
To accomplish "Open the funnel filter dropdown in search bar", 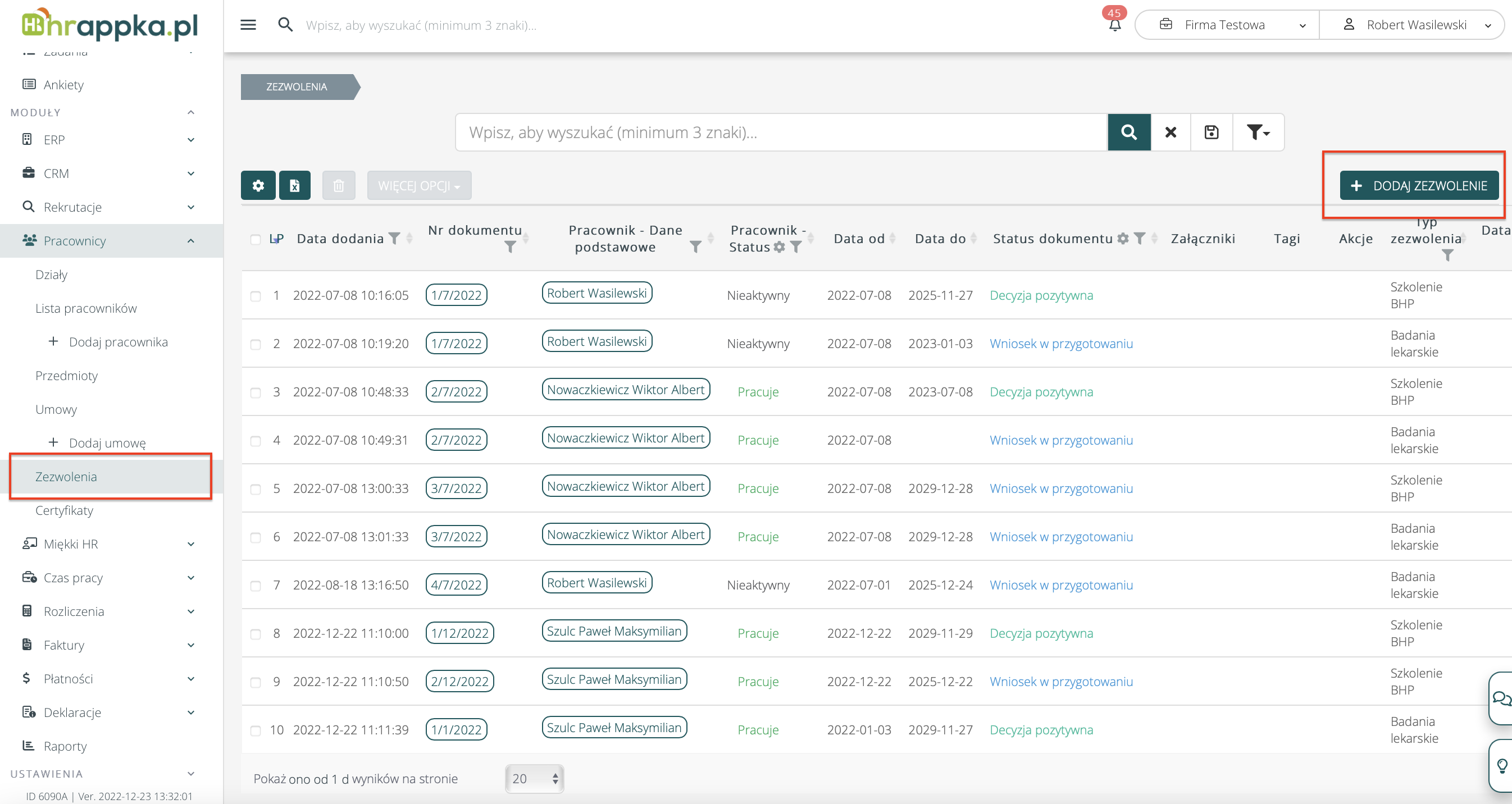I will pyautogui.click(x=1258, y=132).
